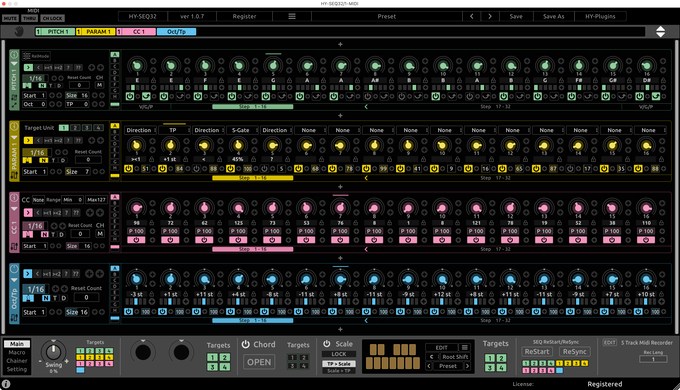Select the Oct/Tp track tab
The height and width of the screenshot is (390, 680).
(x=177, y=31)
